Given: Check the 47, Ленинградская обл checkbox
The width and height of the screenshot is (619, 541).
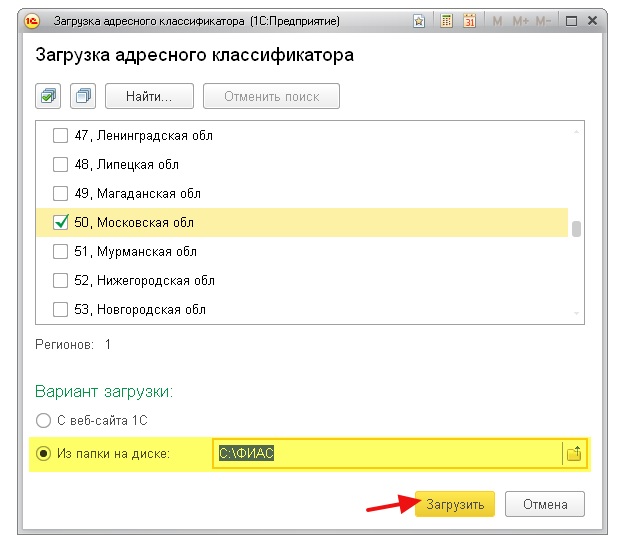Looking at the screenshot, I should (60, 135).
